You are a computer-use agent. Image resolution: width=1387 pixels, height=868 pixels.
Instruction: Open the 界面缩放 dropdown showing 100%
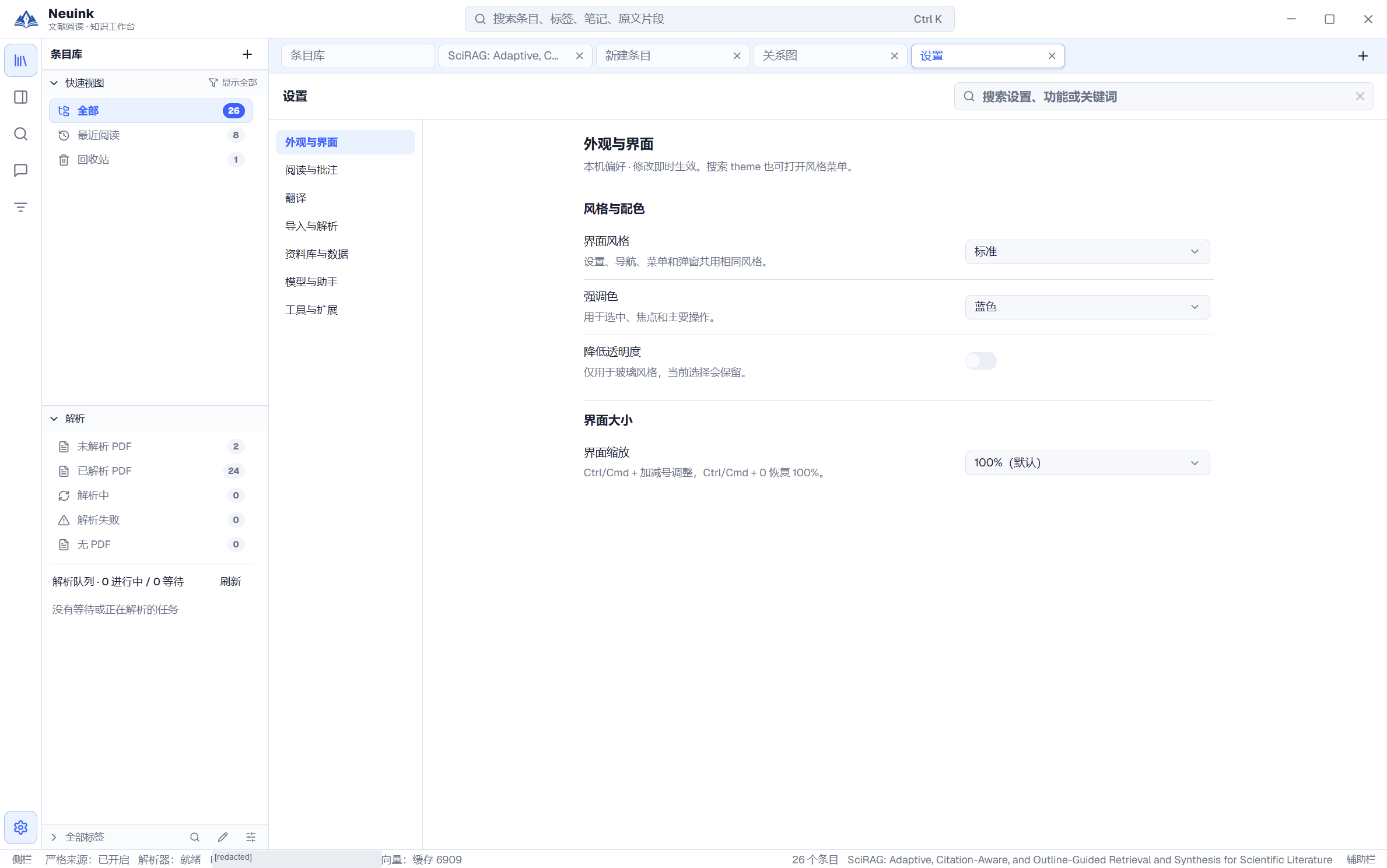pyautogui.click(x=1087, y=463)
